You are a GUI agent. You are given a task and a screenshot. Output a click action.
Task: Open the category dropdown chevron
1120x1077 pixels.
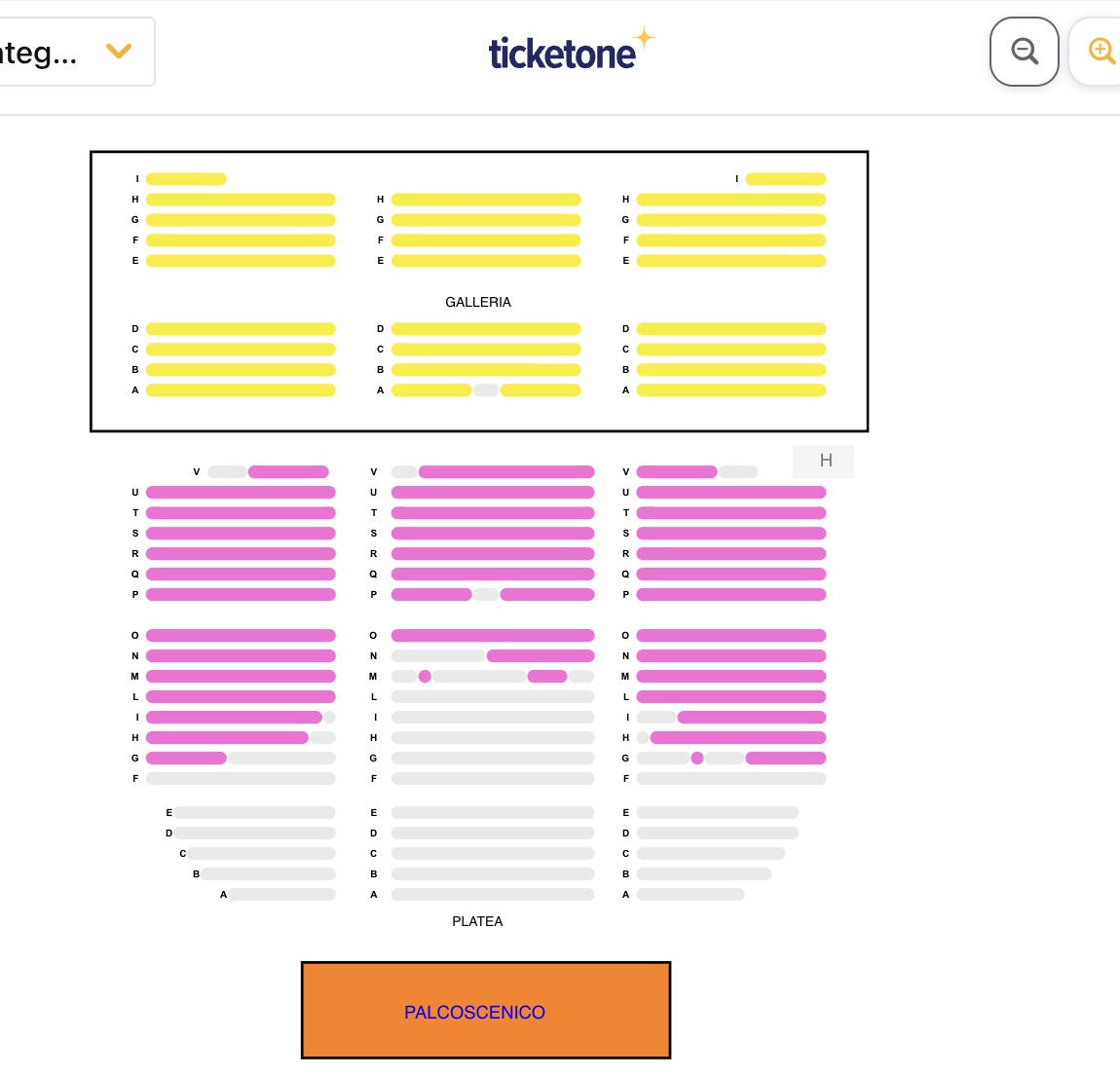click(119, 51)
